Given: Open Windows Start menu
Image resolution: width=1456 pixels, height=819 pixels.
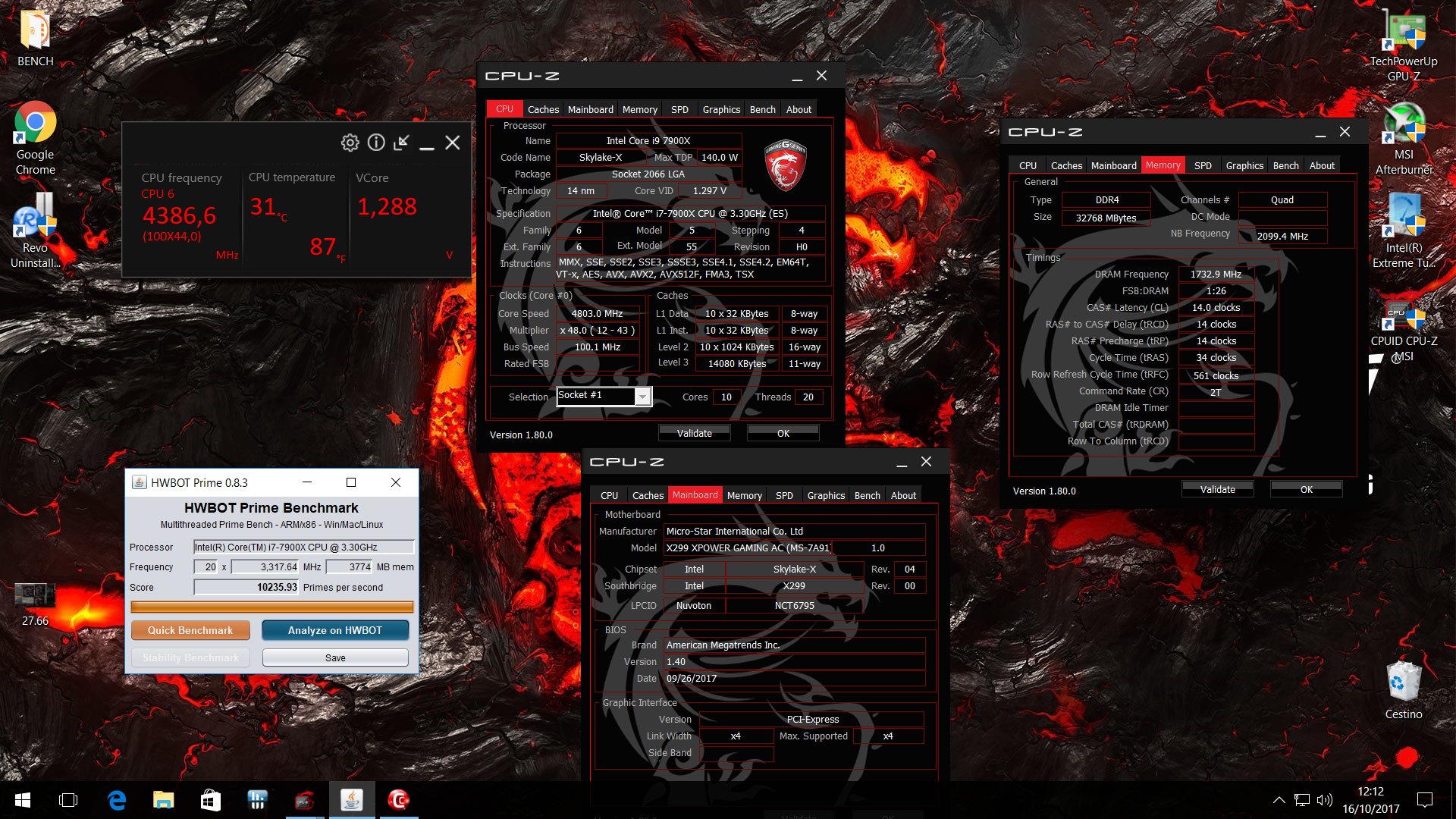Looking at the screenshot, I should coord(23,800).
